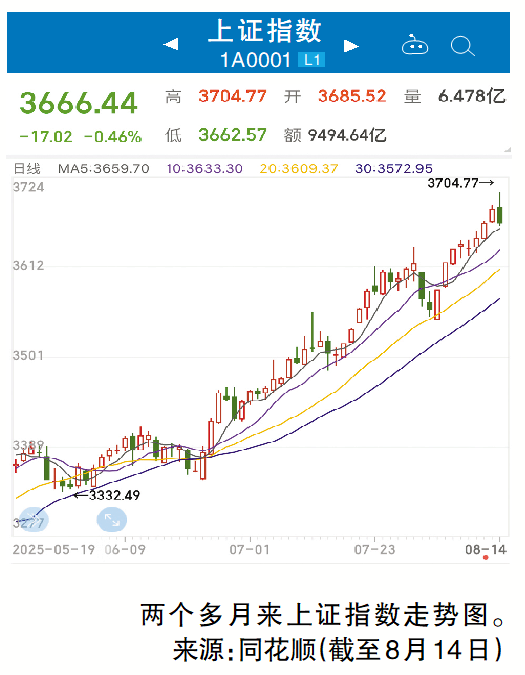The image size is (525, 675).
Task: Tap volume 6.478亿
Action: 472,96
